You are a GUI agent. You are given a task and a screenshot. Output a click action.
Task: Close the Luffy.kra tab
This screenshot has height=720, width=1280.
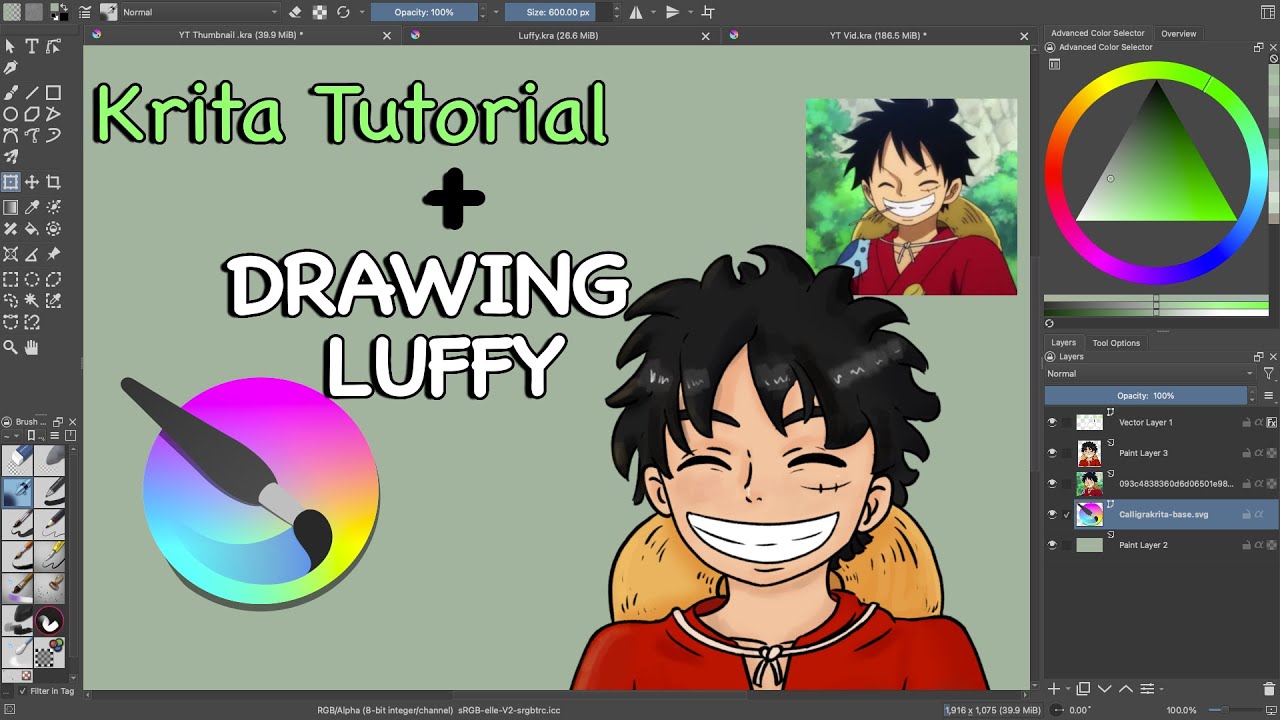tap(706, 35)
